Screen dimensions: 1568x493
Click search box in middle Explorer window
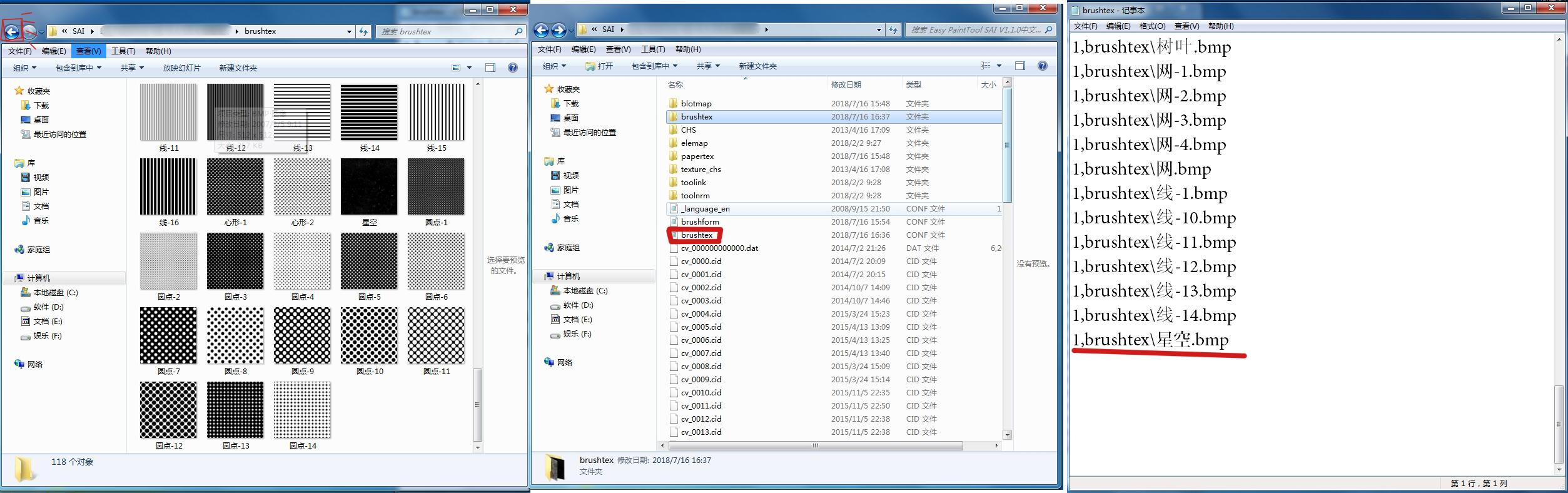click(x=974, y=29)
